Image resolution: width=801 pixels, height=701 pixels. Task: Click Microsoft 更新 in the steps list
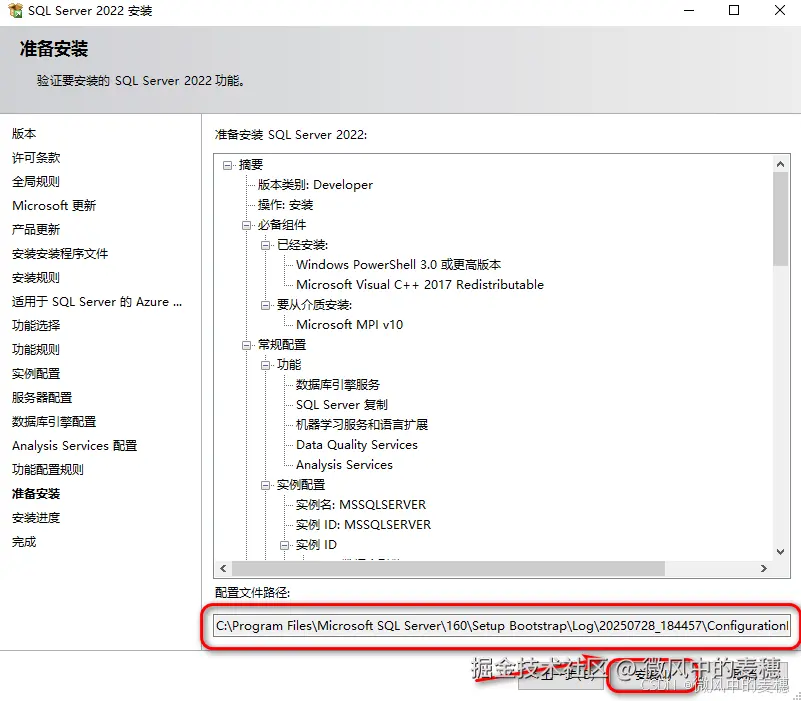click(54, 206)
